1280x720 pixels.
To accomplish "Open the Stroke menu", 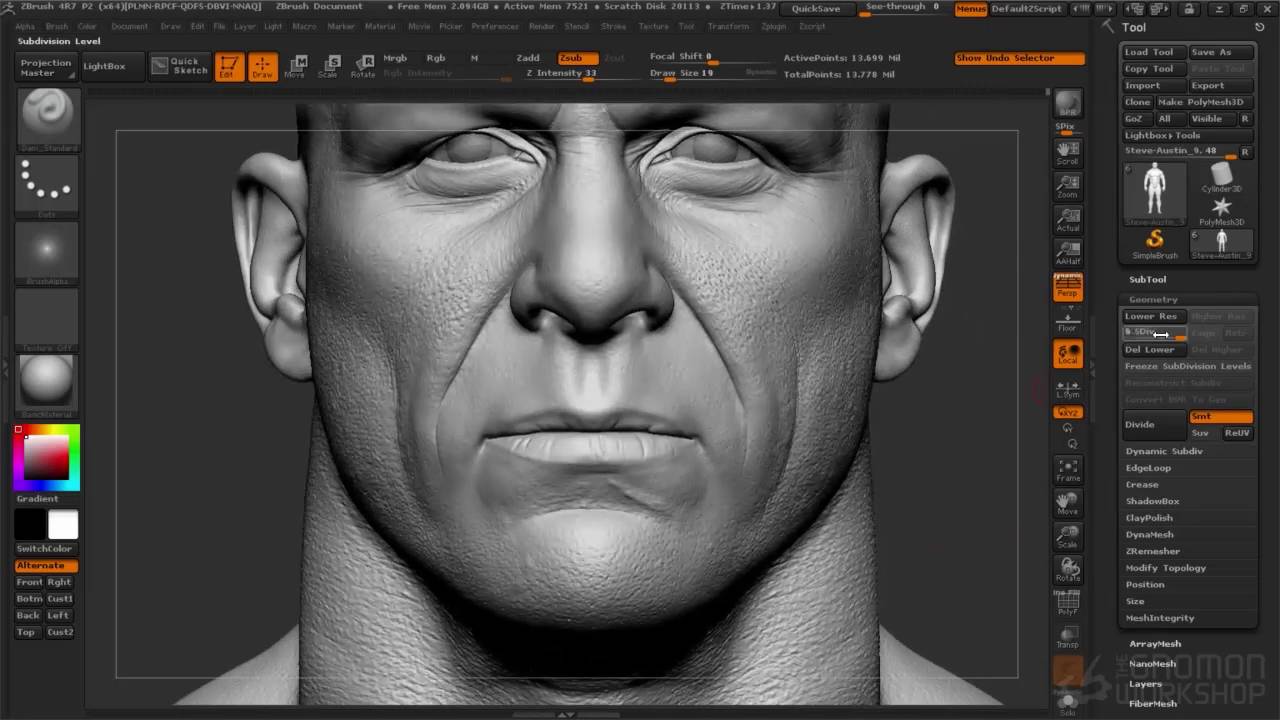I will (x=615, y=26).
